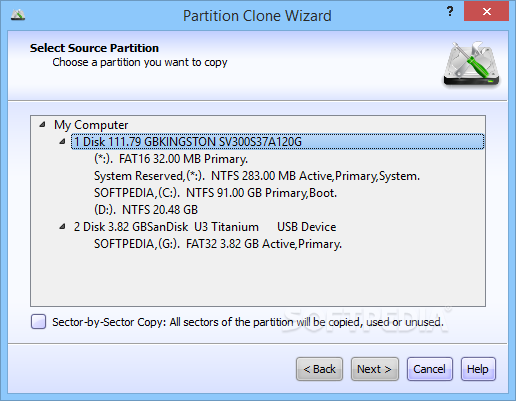Select the My Computer root item
Viewport: 516px width, 401px height.
click(91, 125)
